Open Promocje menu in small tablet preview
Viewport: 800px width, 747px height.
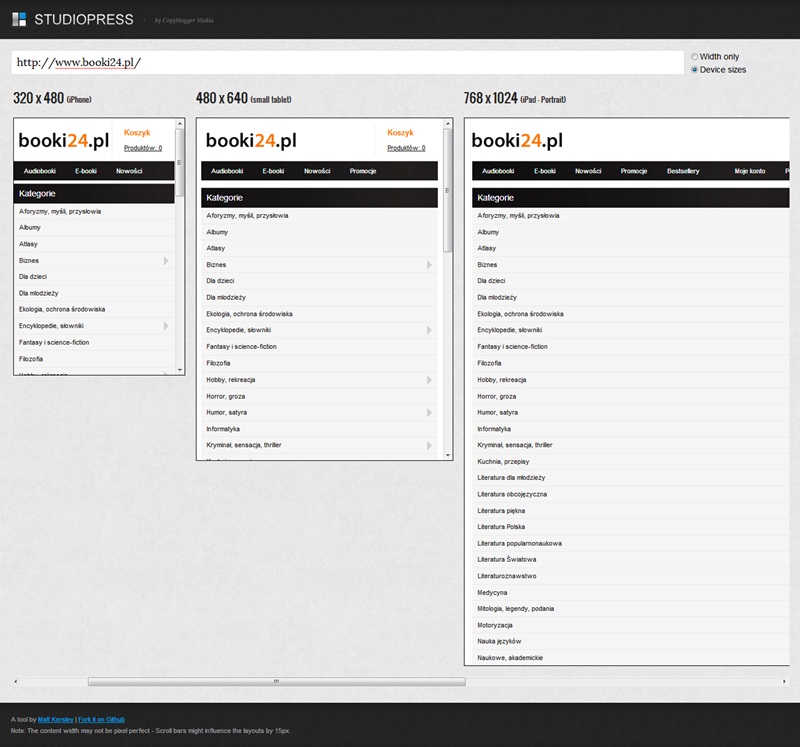(363, 171)
